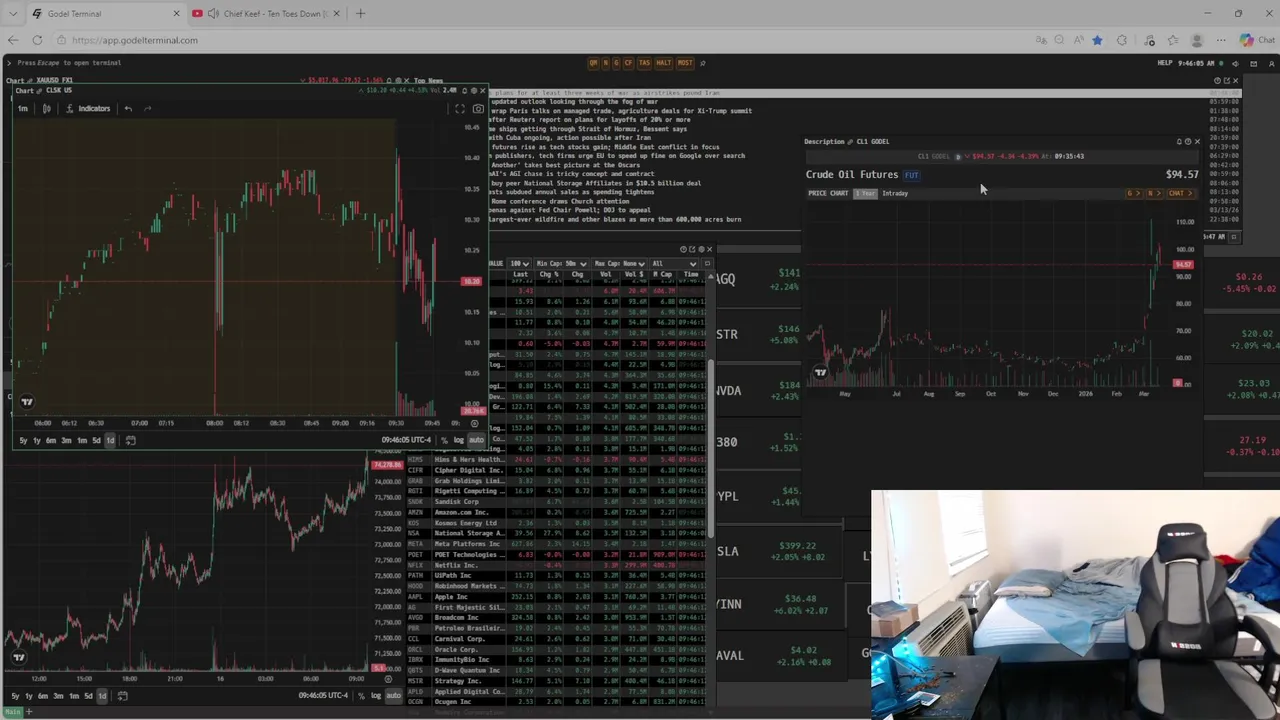Select 5y range on CLSK chart
Image resolution: width=1280 pixels, height=720 pixels.
pyautogui.click(x=23, y=440)
